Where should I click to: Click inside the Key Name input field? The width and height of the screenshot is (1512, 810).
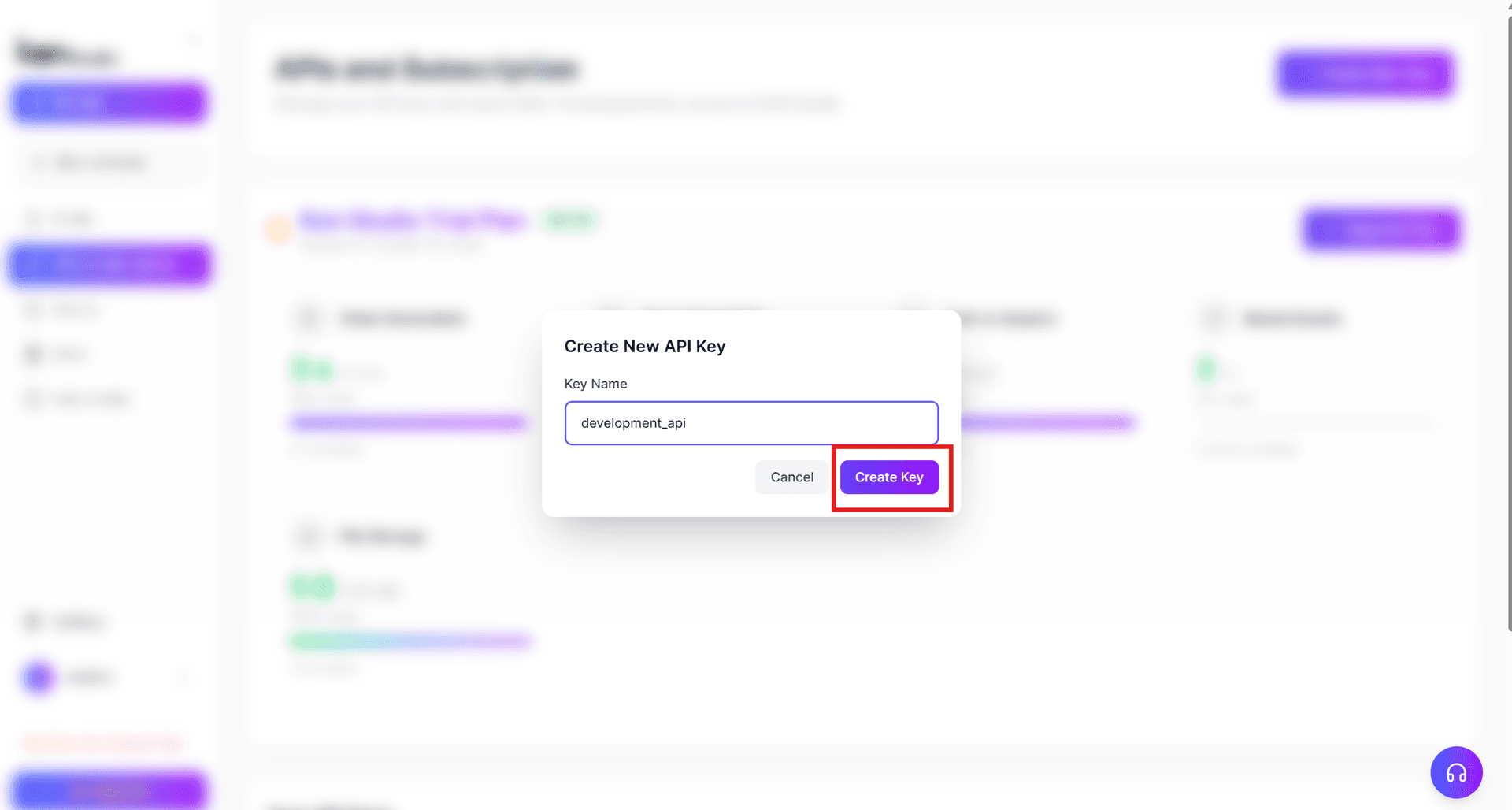coord(750,423)
